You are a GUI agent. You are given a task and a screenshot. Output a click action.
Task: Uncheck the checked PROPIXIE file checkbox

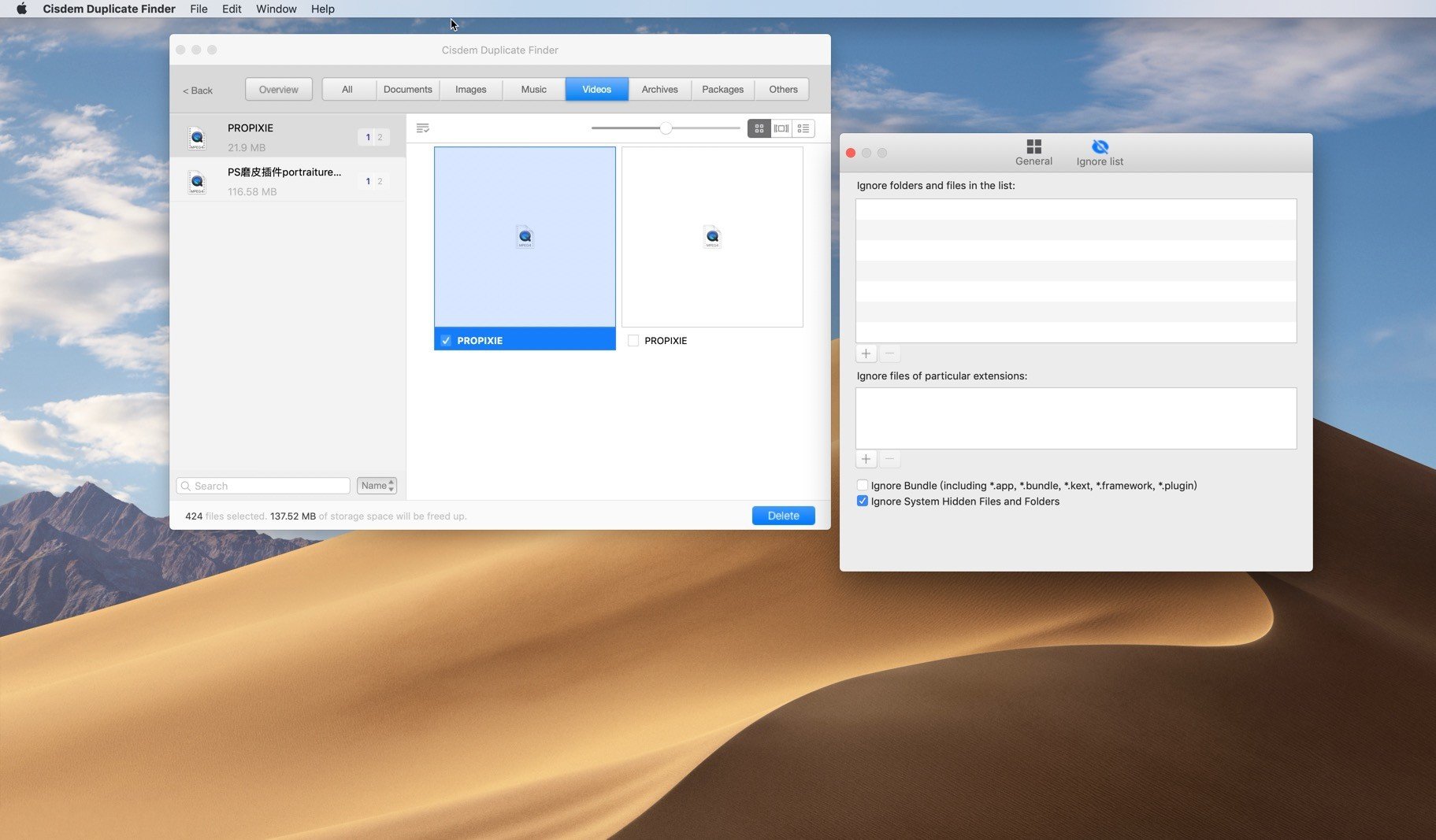tap(446, 340)
